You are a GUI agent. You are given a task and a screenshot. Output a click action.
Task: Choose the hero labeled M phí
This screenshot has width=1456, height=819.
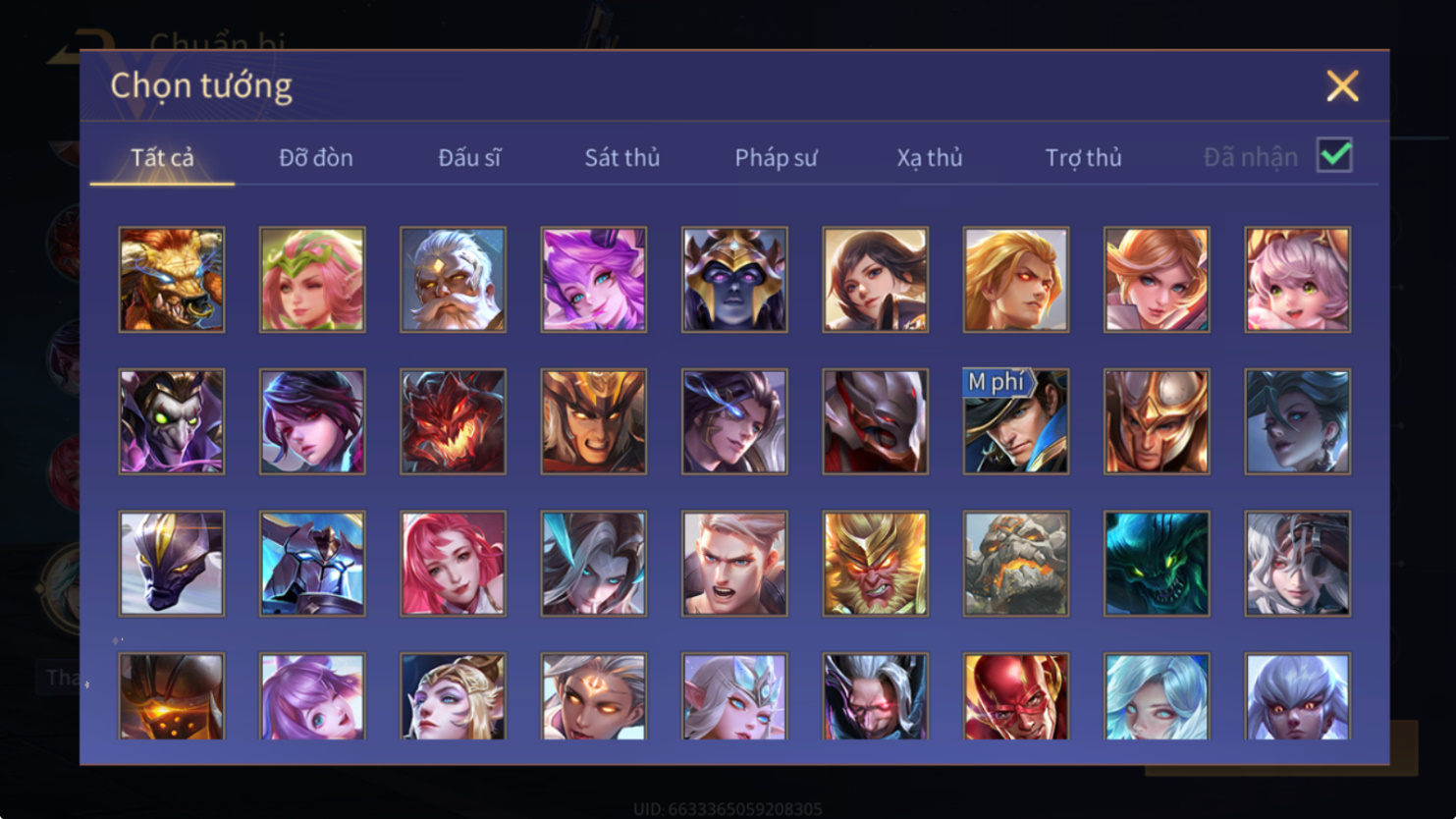pos(1016,421)
